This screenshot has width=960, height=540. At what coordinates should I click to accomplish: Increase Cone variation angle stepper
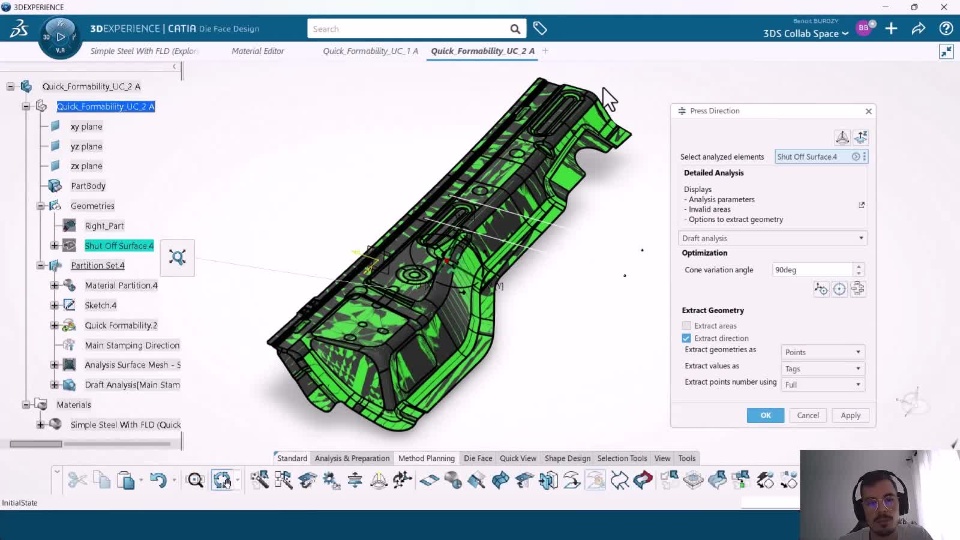[858, 266]
